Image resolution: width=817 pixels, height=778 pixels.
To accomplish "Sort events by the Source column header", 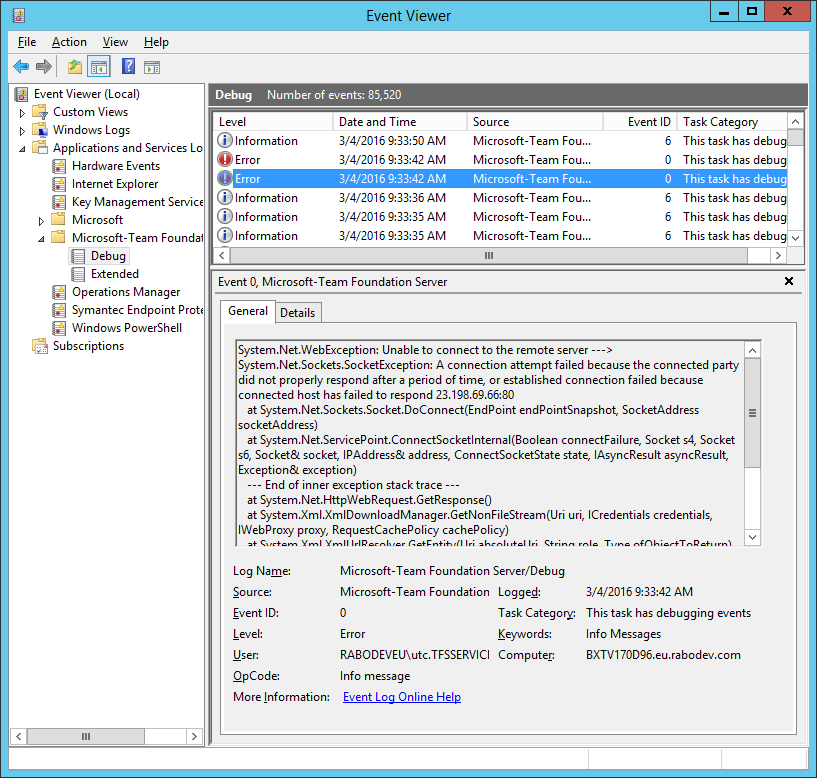I will coord(535,121).
